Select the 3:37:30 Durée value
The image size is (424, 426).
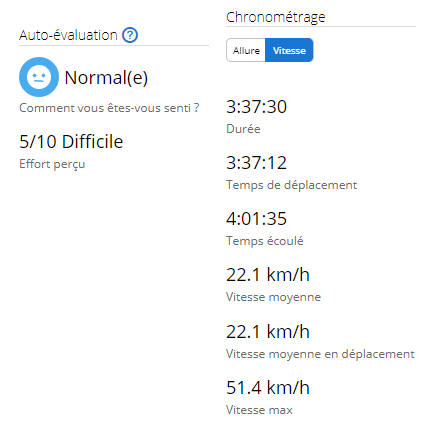(x=256, y=107)
